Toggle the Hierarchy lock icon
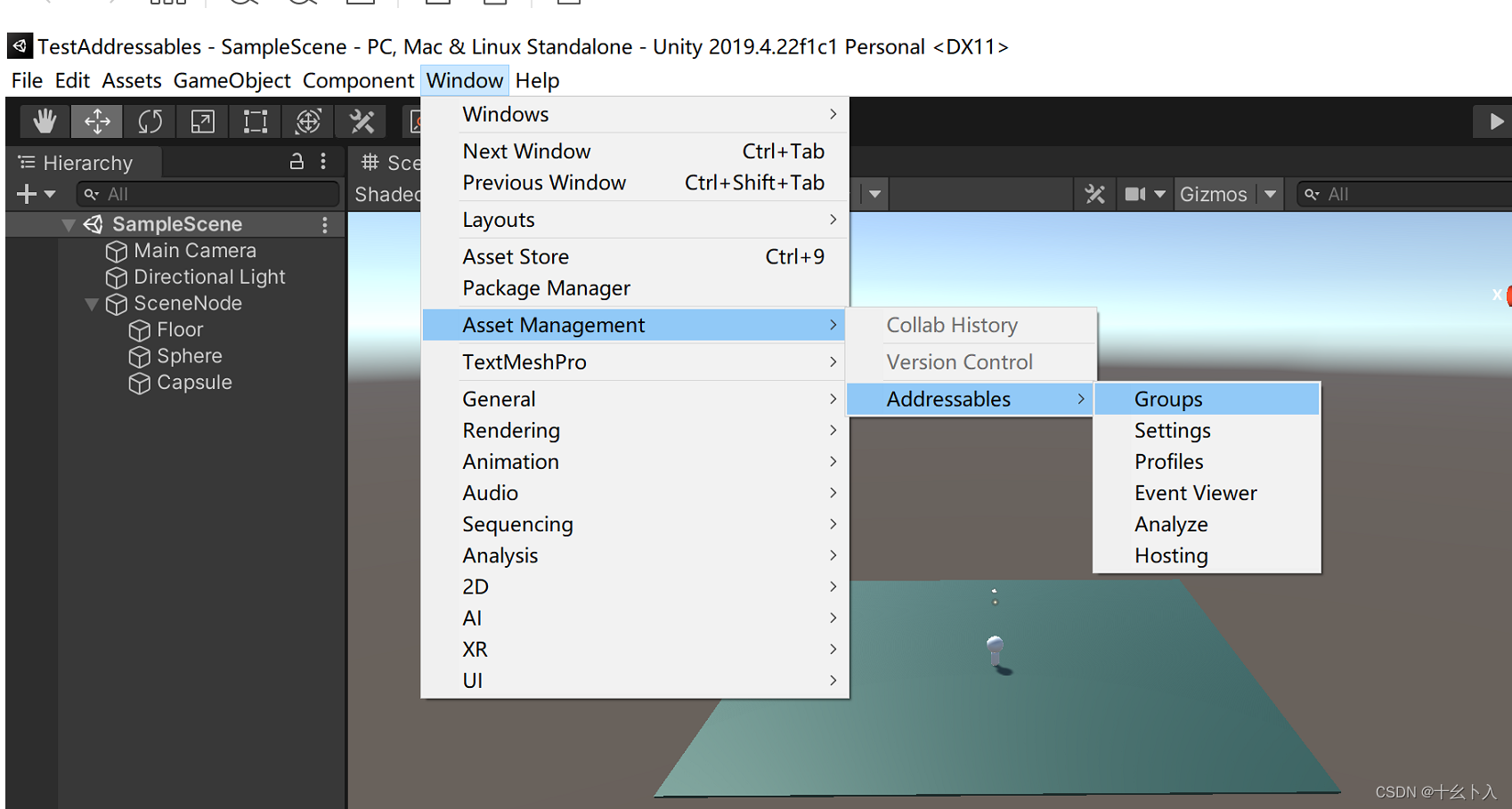Image resolution: width=1512 pixels, height=809 pixels. 297,162
